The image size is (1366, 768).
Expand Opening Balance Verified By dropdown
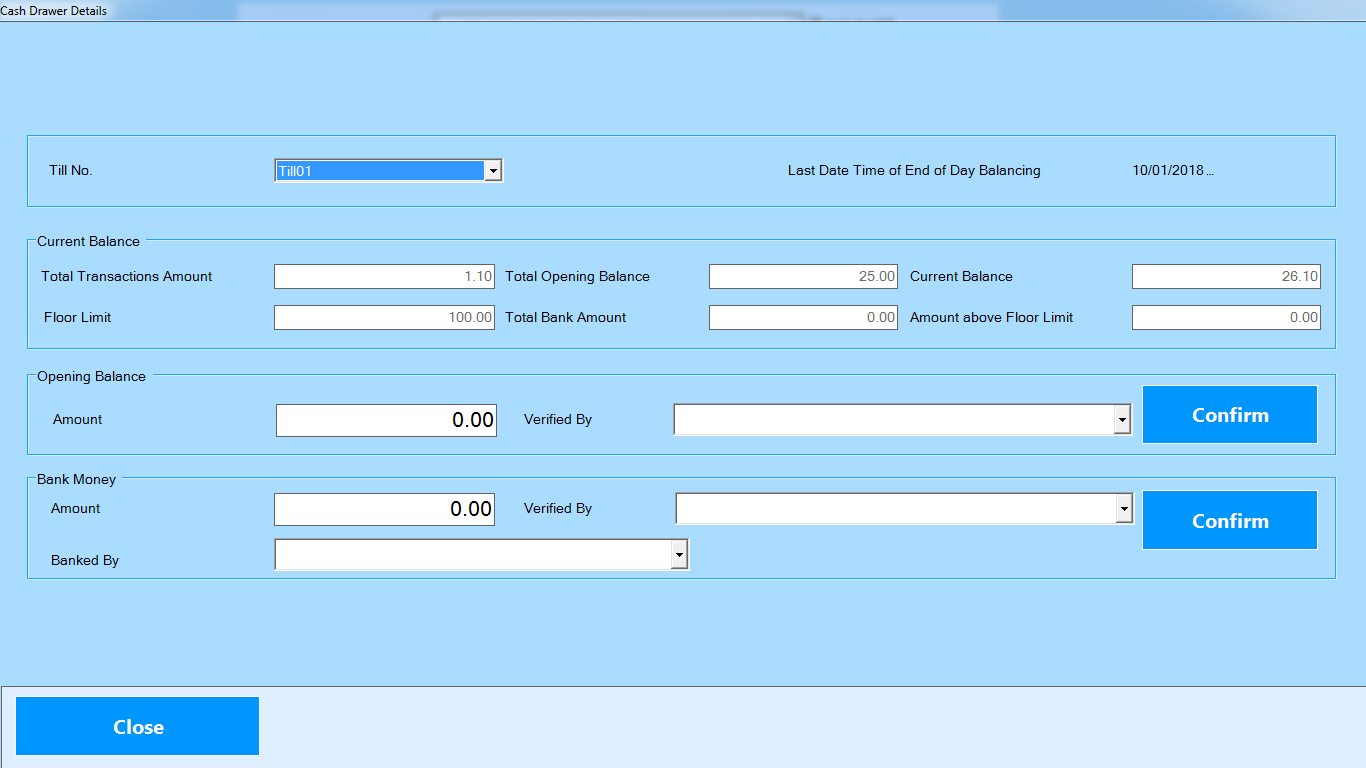tap(1122, 421)
